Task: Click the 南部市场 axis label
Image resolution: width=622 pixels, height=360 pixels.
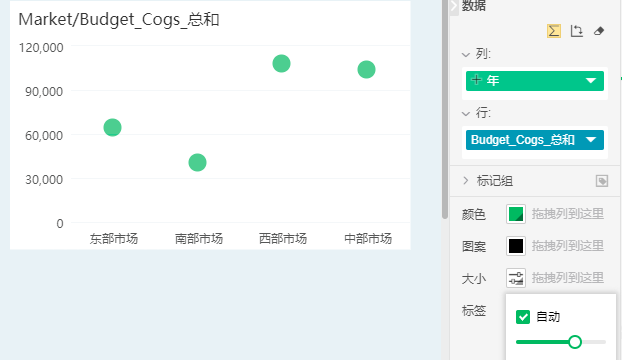Action: [x=199, y=239]
